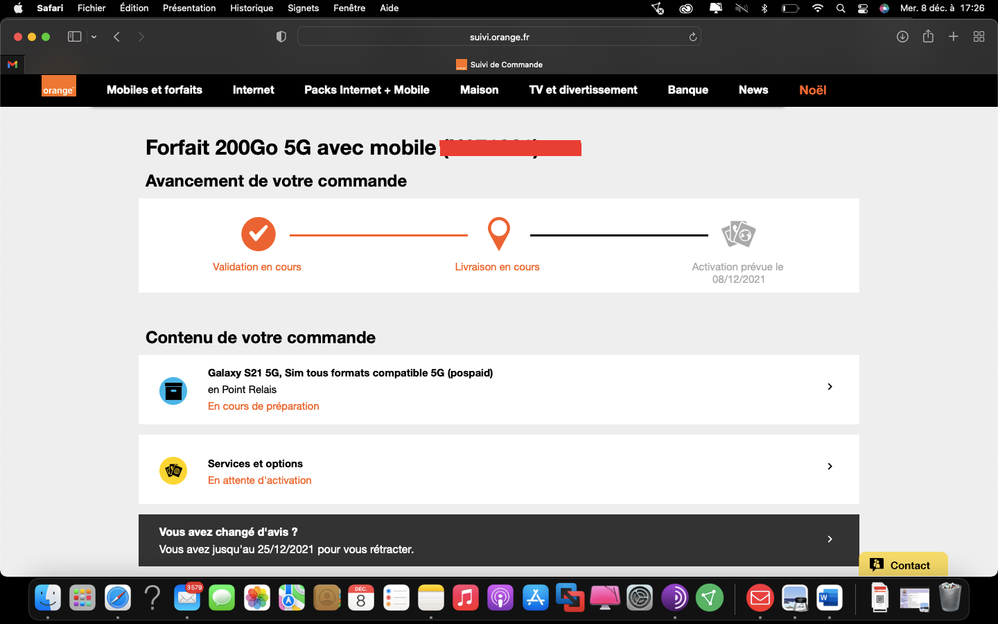Open the Historique menu in menu bar

pos(251,8)
